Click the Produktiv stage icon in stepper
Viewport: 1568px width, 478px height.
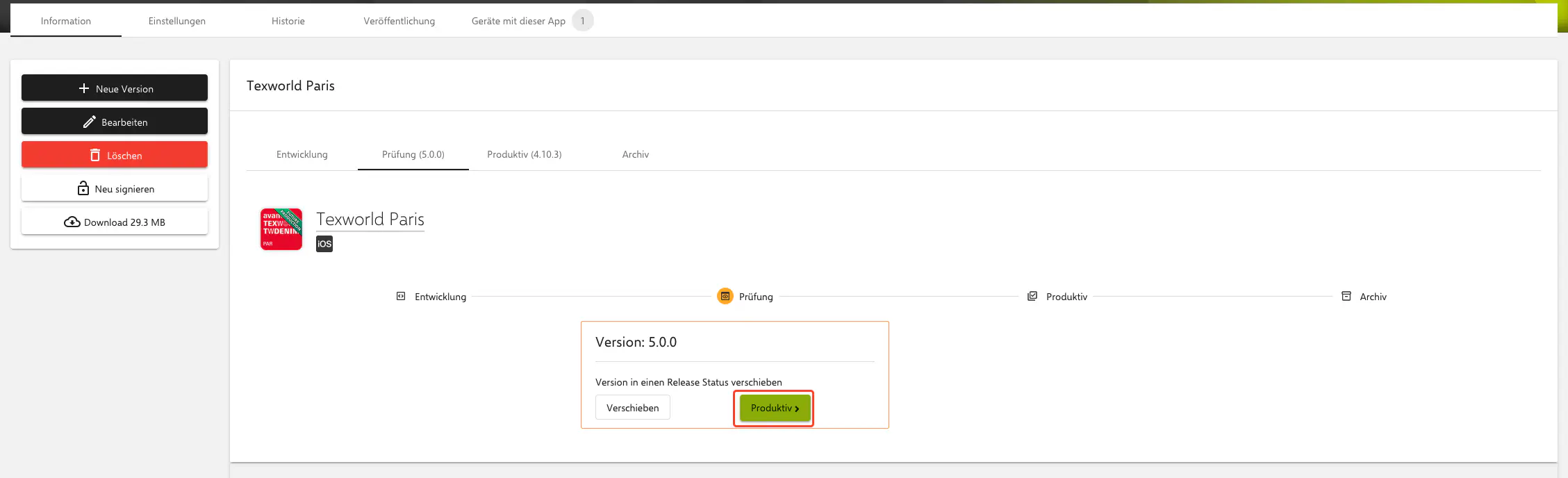[x=1032, y=296]
